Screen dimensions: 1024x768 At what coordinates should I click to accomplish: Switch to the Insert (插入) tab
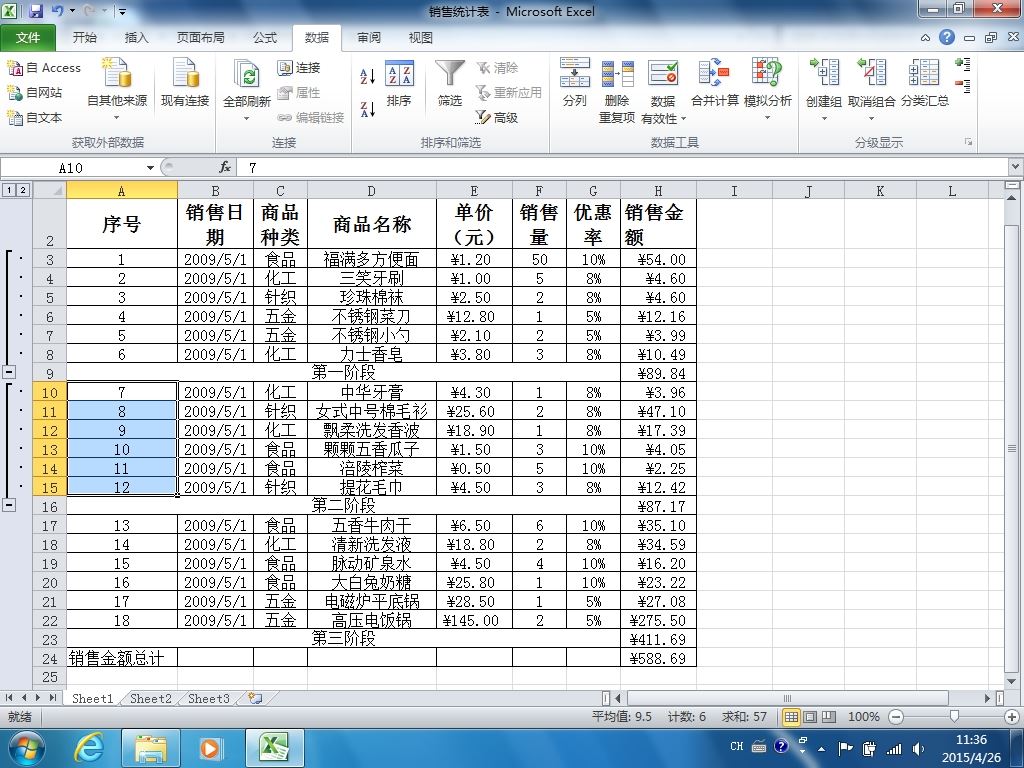click(x=136, y=38)
